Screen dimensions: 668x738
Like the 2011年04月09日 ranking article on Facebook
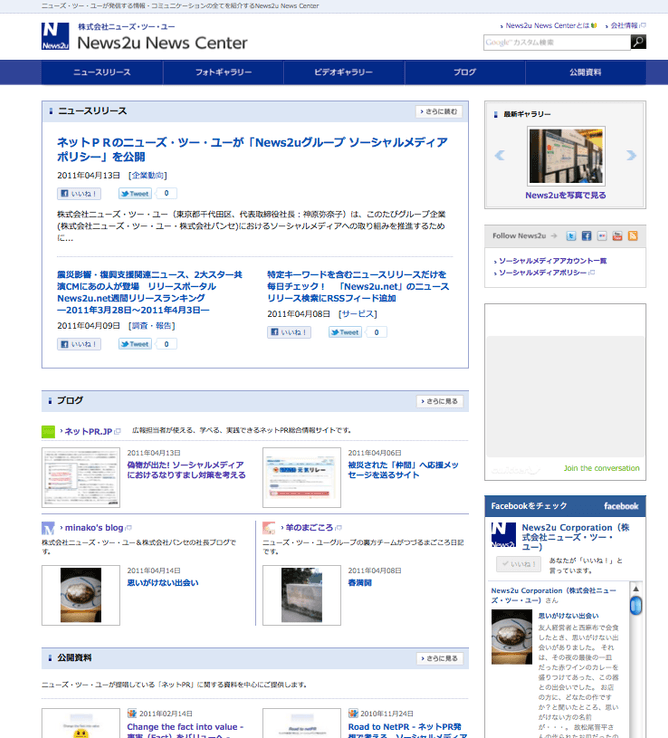click(79, 344)
